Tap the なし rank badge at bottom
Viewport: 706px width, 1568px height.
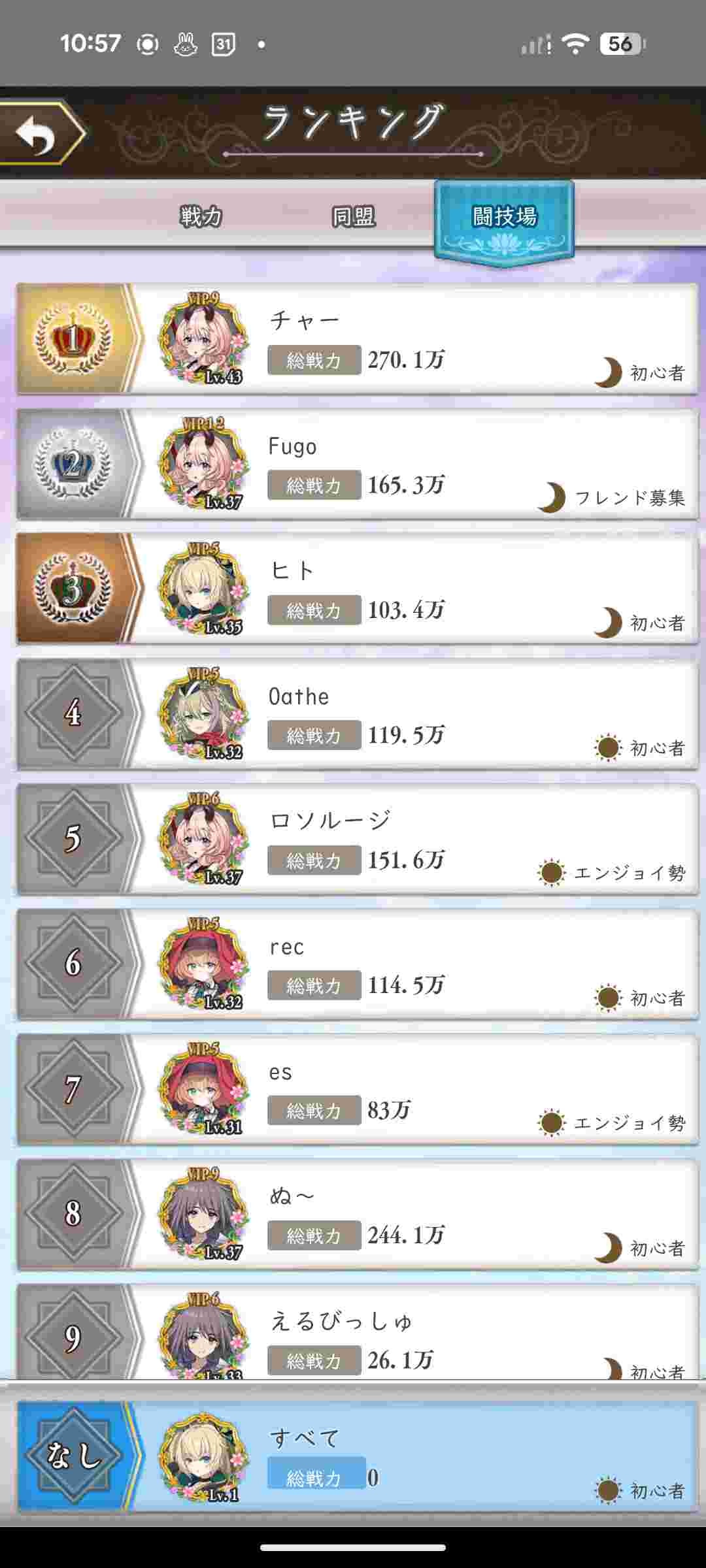73,1457
